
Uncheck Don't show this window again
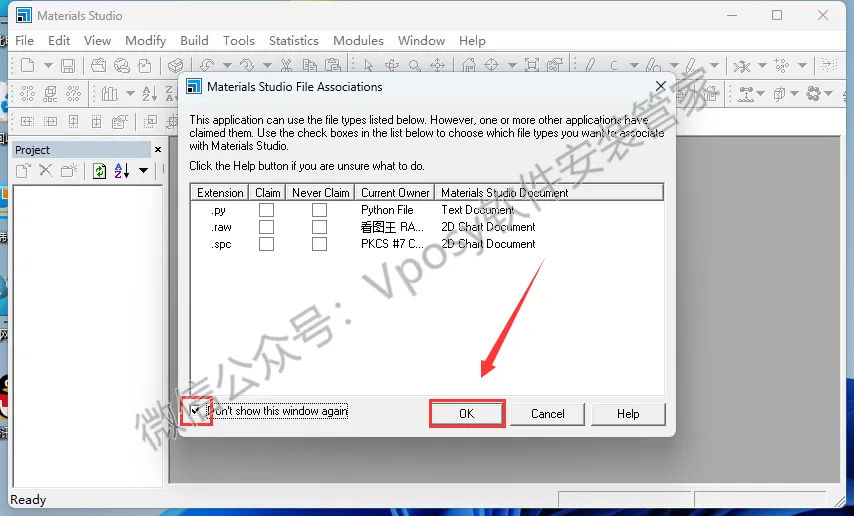(x=196, y=411)
